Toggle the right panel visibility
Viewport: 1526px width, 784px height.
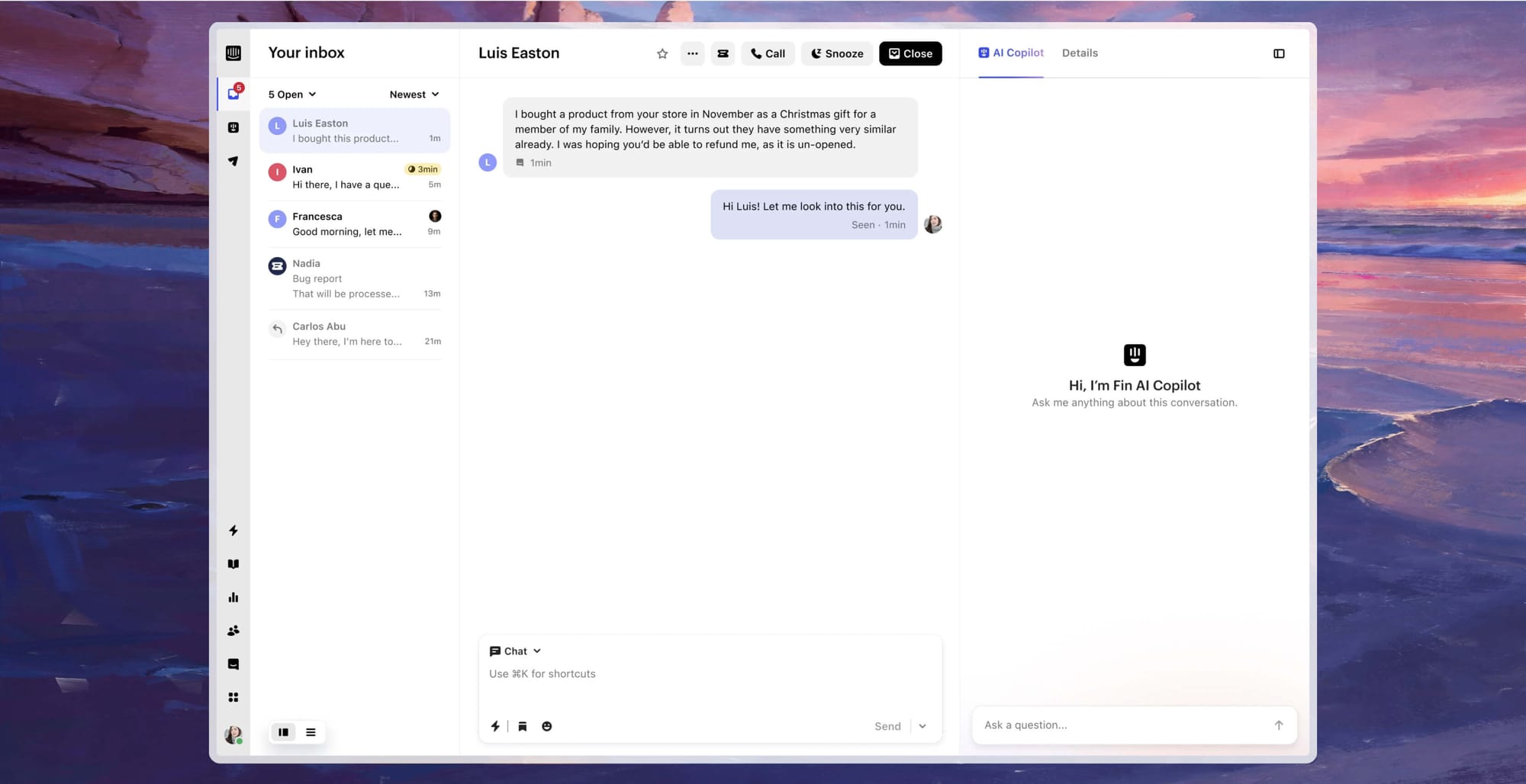pos(1280,53)
